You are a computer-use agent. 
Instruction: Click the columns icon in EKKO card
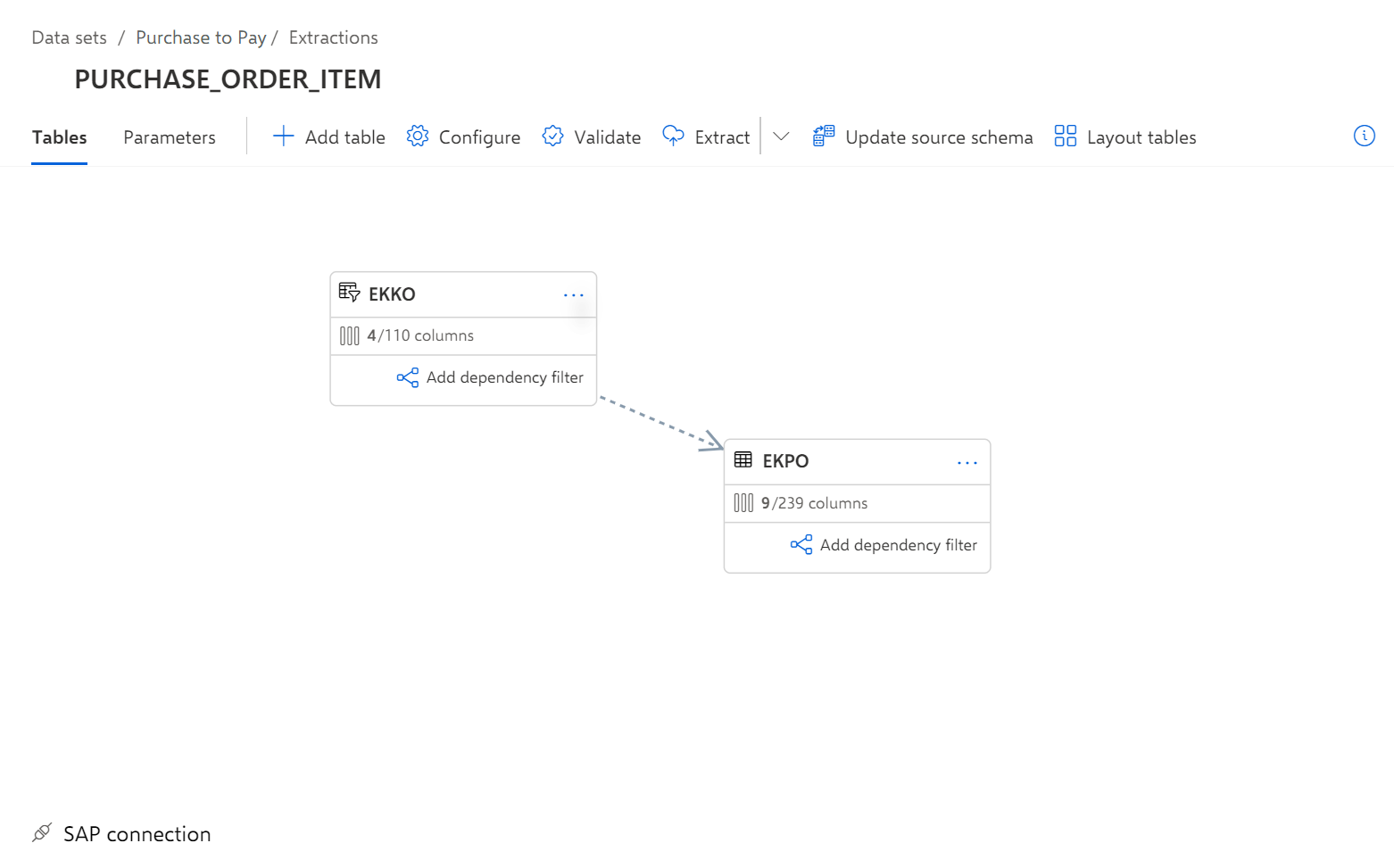350,335
